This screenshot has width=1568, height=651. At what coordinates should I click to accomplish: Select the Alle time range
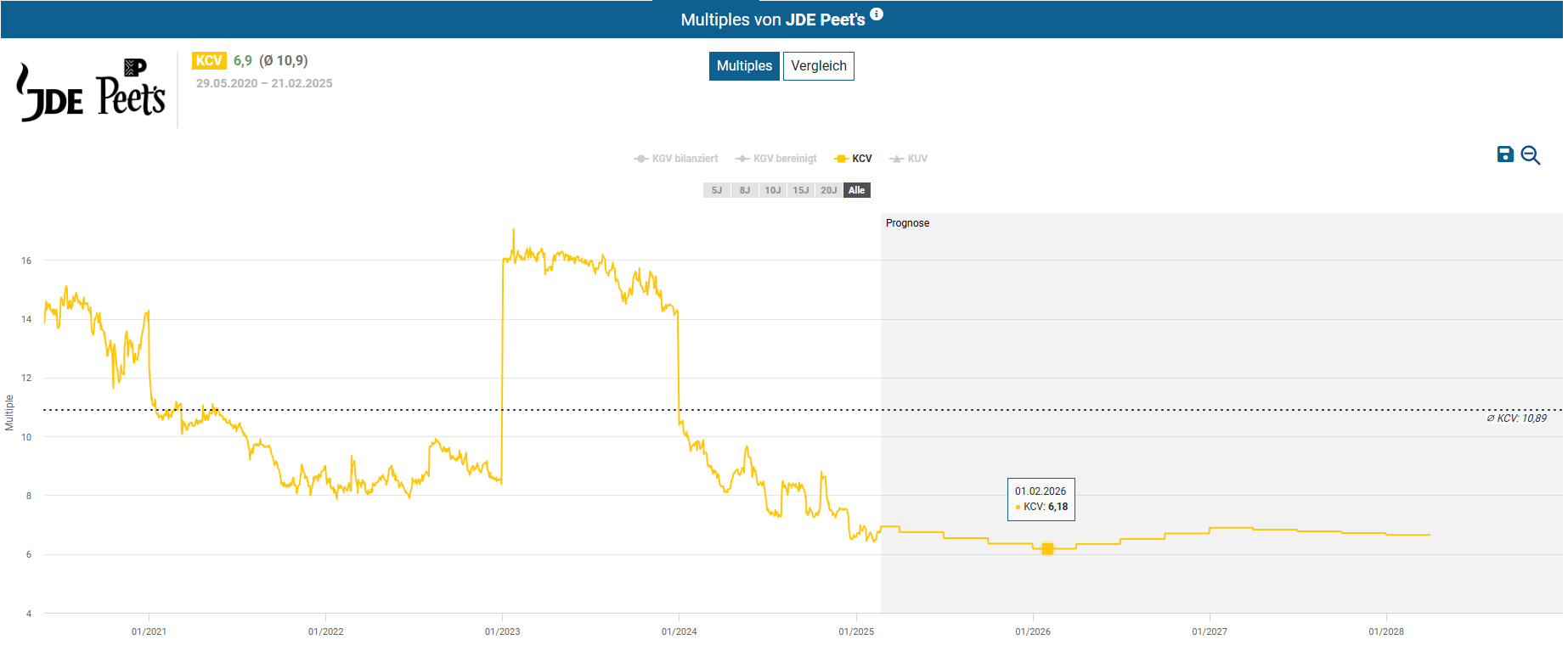pyautogui.click(x=856, y=190)
